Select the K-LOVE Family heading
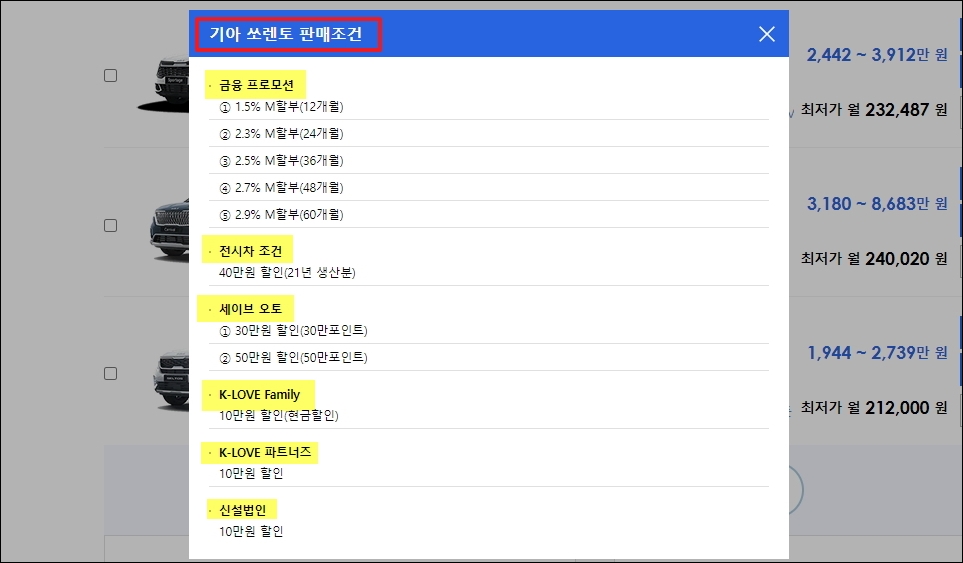 click(x=259, y=395)
